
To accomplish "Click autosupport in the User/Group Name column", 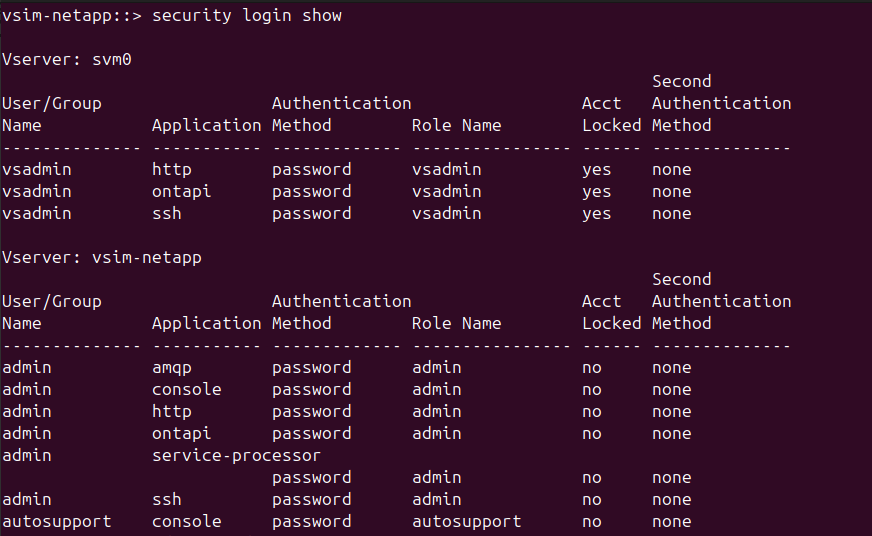I will [x=57, y=521].
